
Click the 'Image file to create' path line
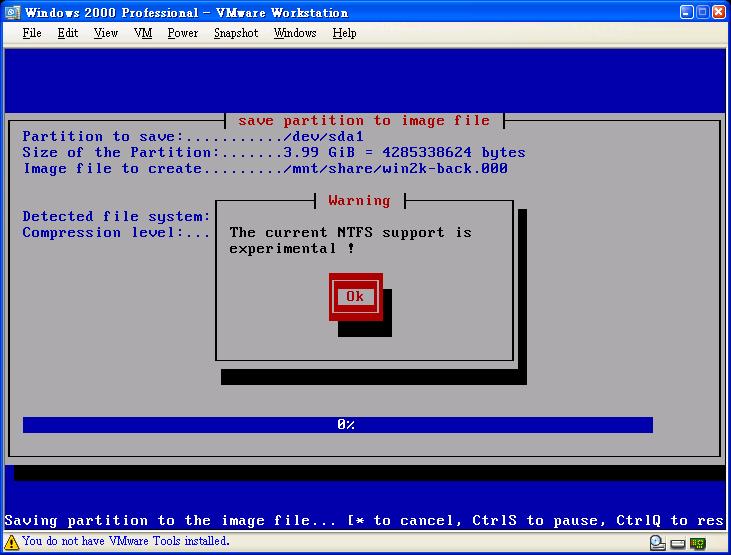point(265,168)
